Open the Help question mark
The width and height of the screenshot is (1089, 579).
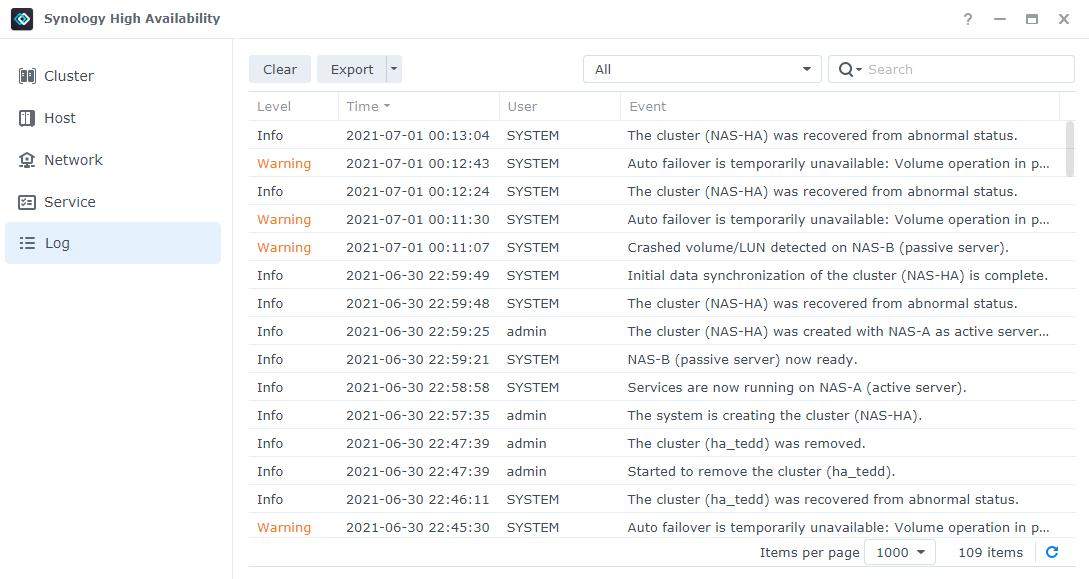967,18
